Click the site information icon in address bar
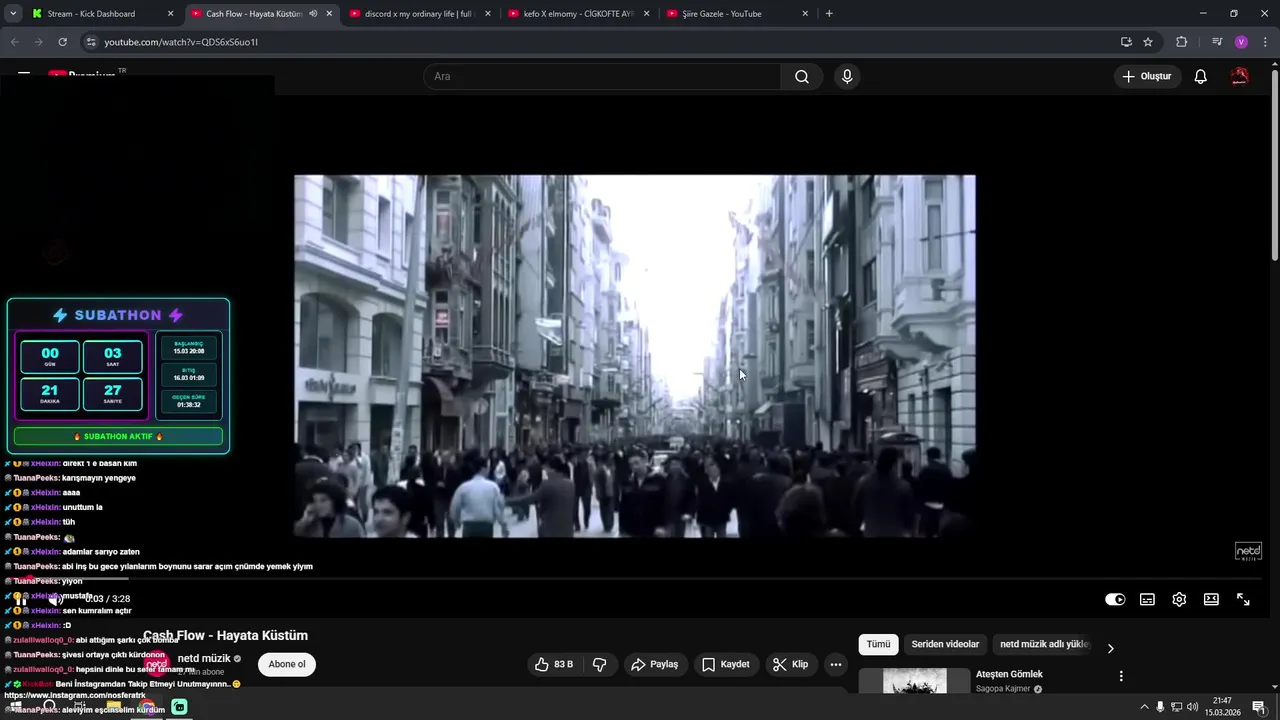Screen dimensions: 1280x720 91,42
